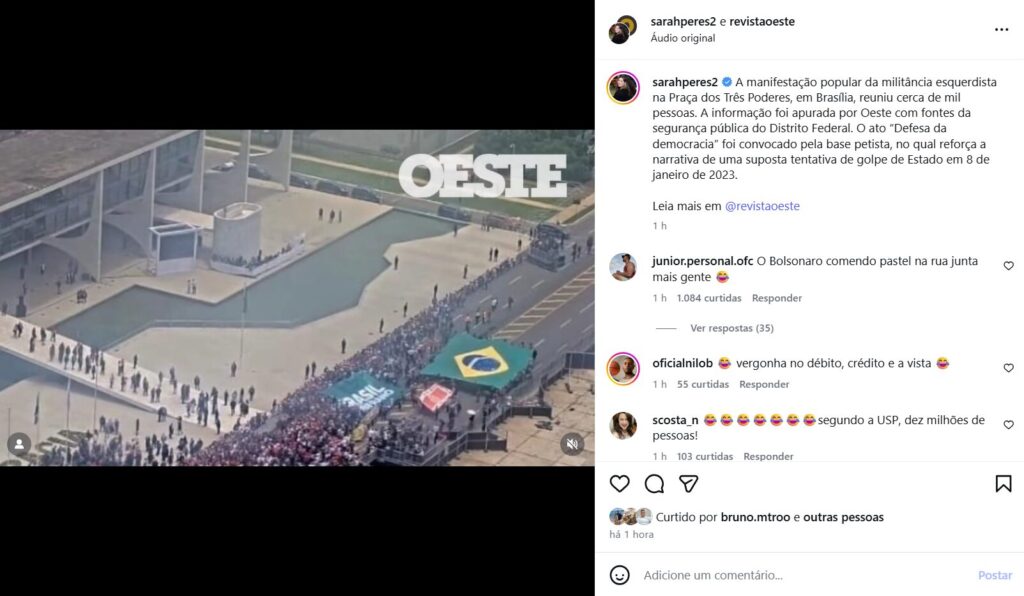Share post via paper plane icon
The width and height of the screenshot is (1024, 596).
[688, 484]
